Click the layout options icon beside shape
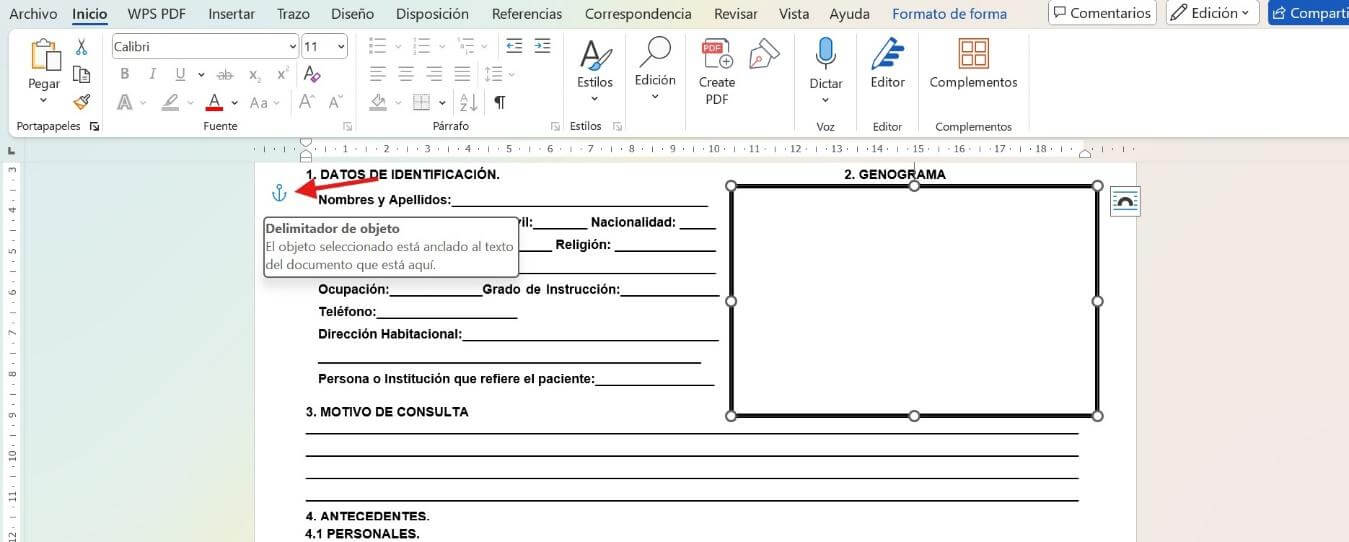 click(1125, 201)
